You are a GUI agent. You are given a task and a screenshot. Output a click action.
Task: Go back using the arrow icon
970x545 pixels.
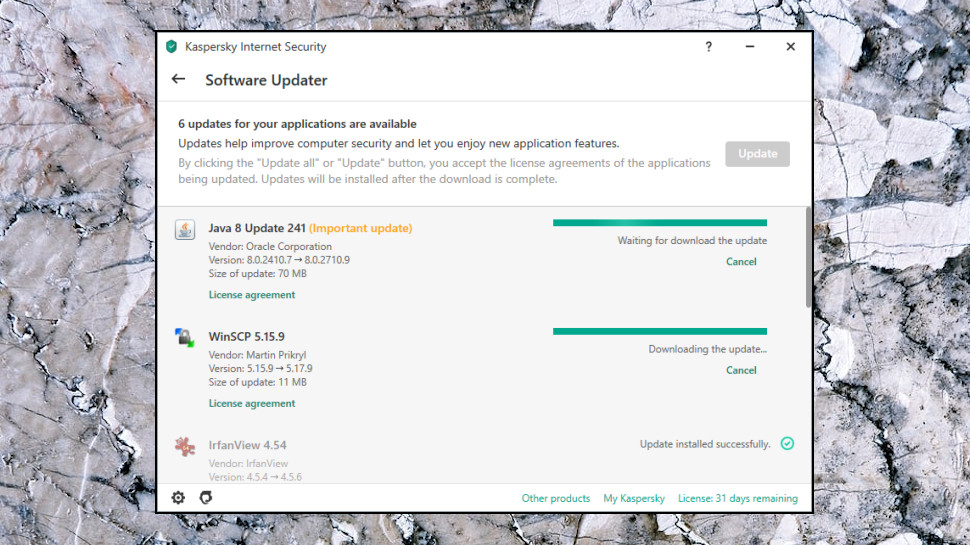[x=178, y=79]
